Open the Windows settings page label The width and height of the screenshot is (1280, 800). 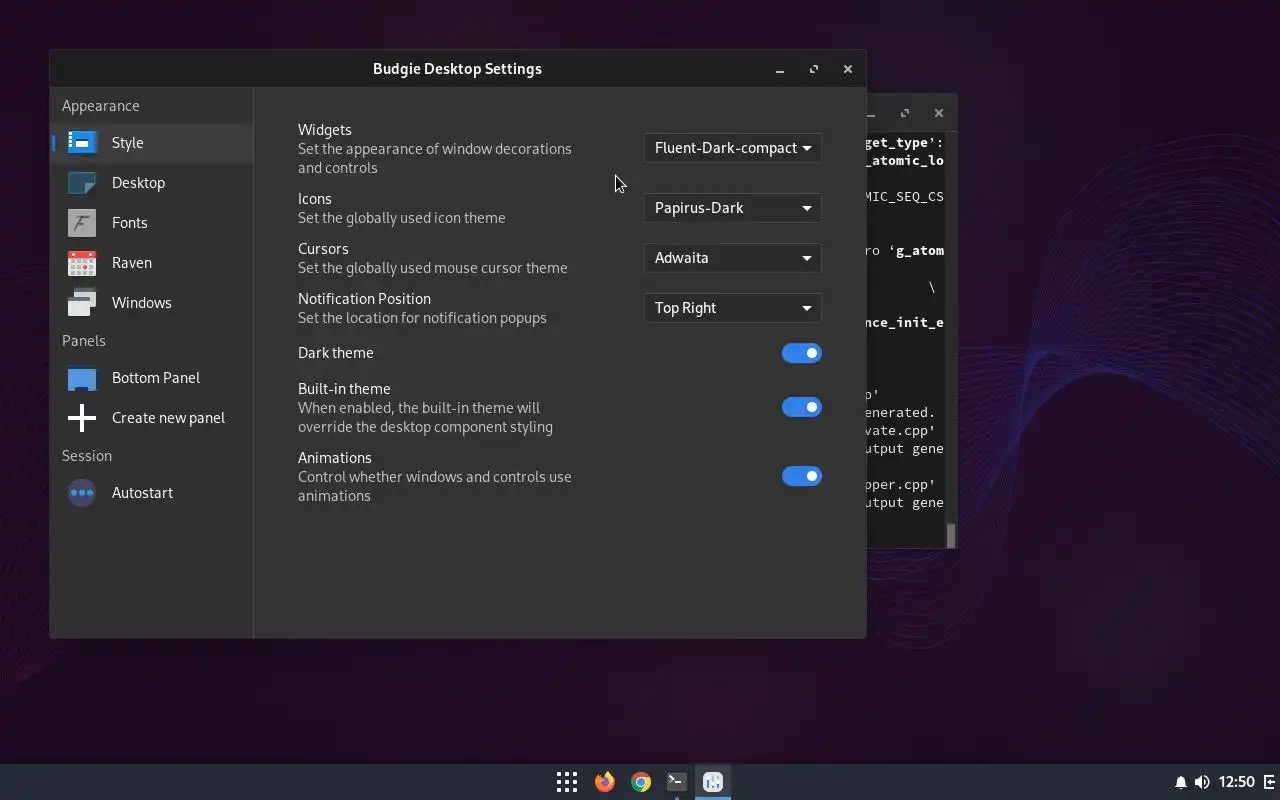click(x=142, y=303)
